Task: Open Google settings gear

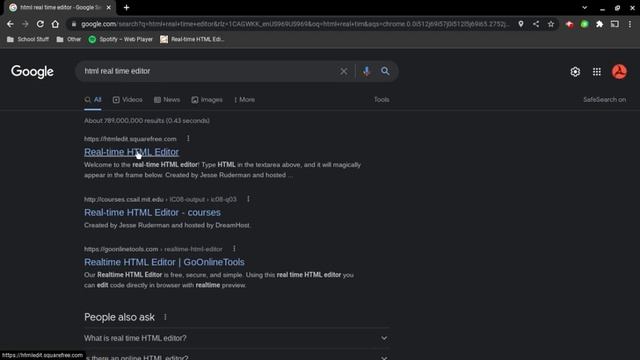Action: [x=575, y=72]
